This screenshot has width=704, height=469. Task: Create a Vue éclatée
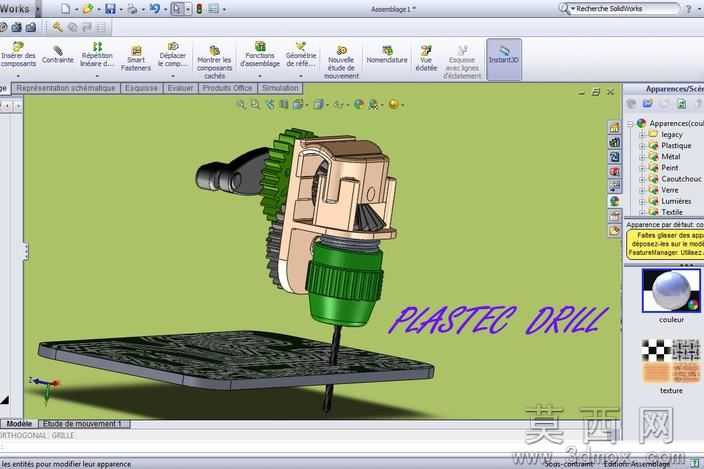[x=426, y=58]
